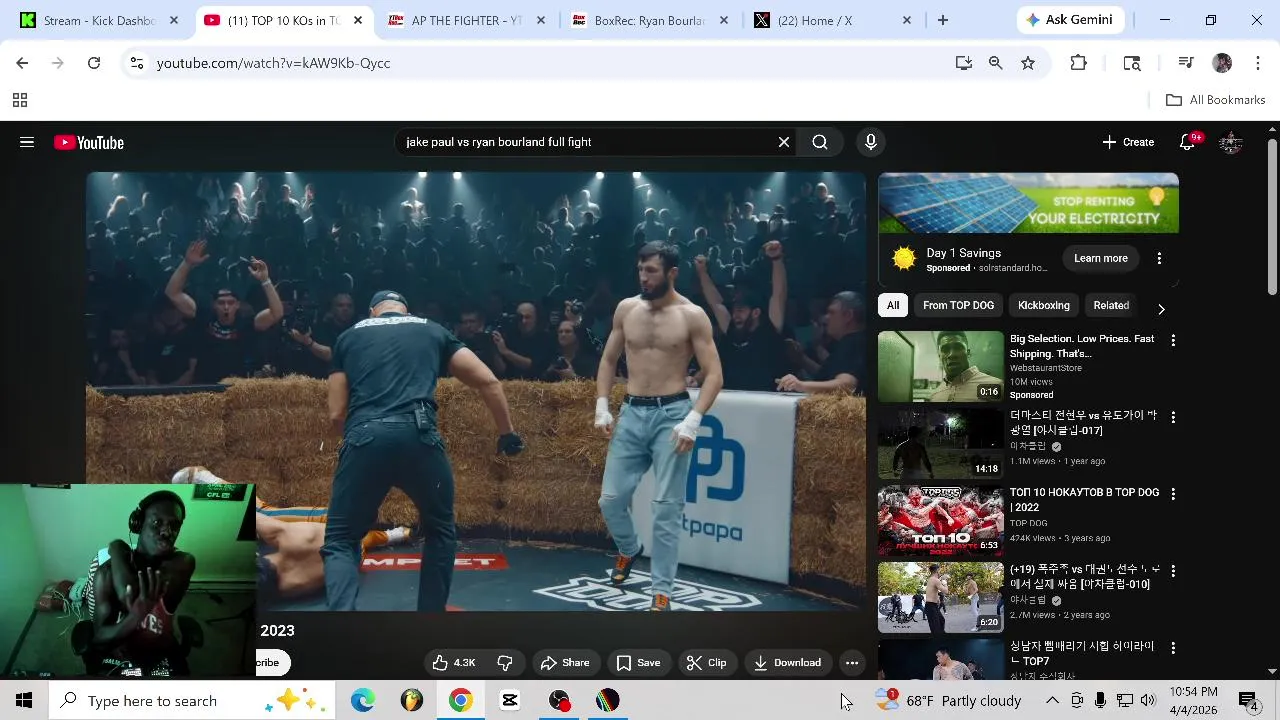Switch to AP THE FIGHTER browser tab
Viewport: 1280px width, 720px height.
(x=467, y=20)
